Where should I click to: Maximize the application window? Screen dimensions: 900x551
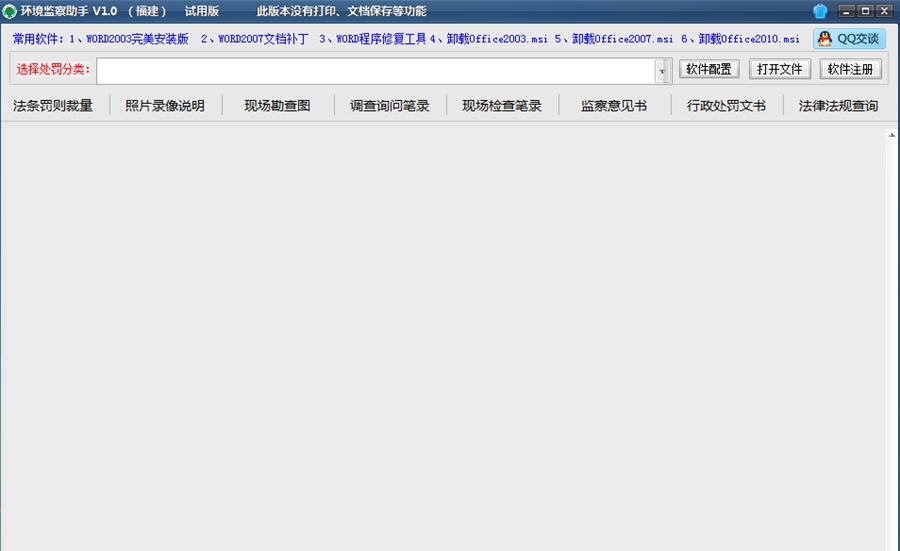coord(866,11)
